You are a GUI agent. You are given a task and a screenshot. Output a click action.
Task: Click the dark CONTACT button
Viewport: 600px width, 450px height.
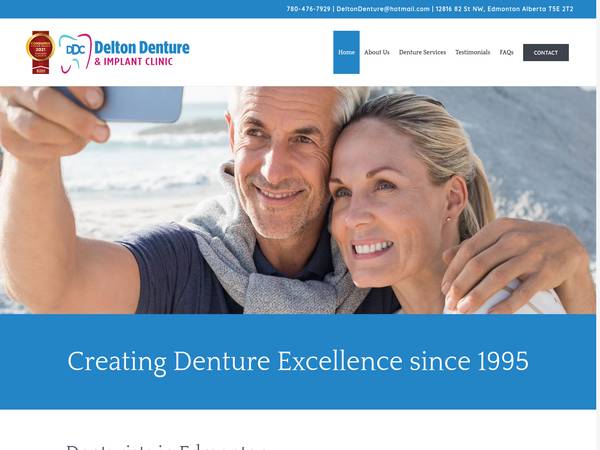point(546,53)
